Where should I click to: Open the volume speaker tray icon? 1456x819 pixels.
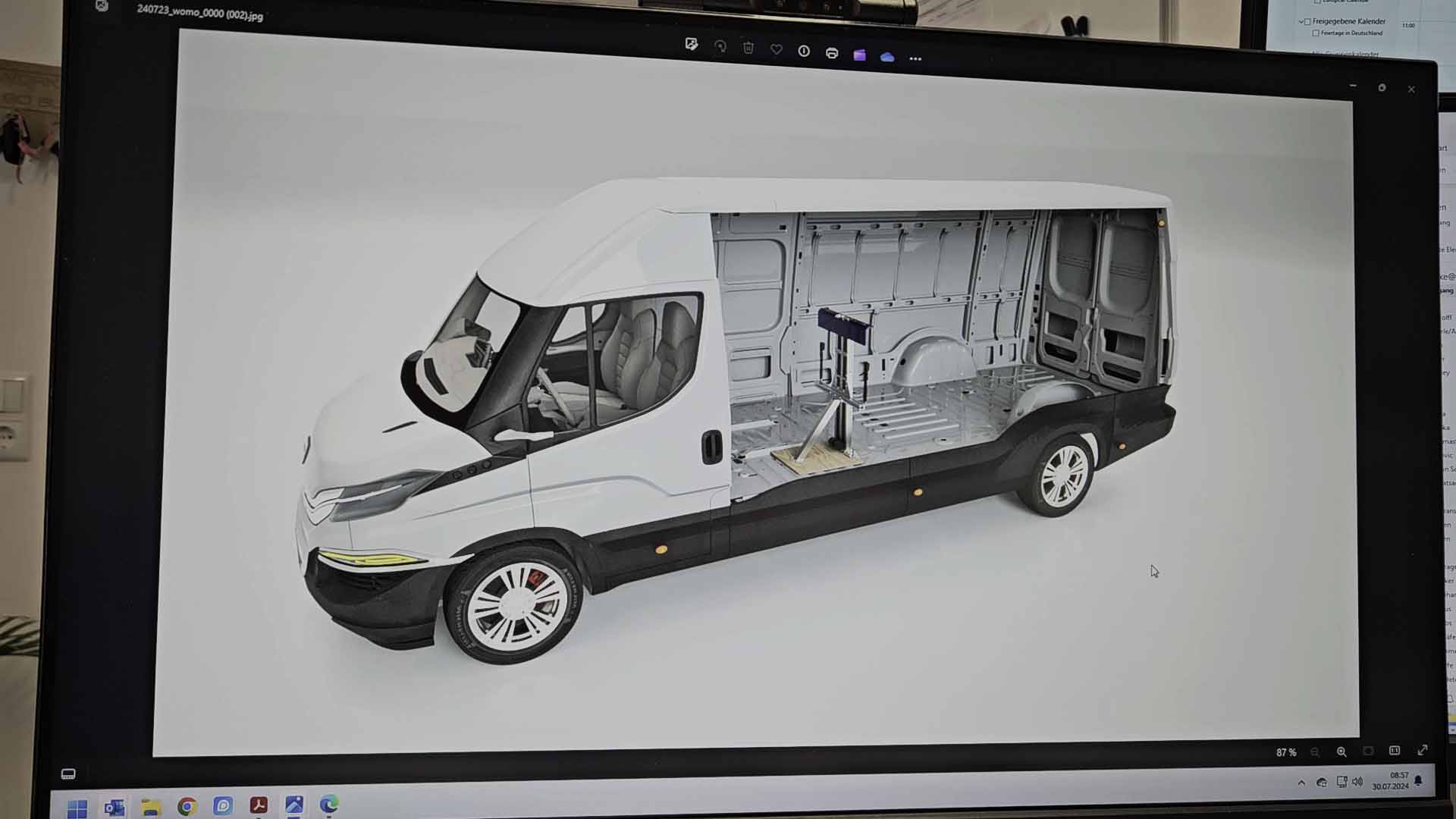[x=1357, y=782]
